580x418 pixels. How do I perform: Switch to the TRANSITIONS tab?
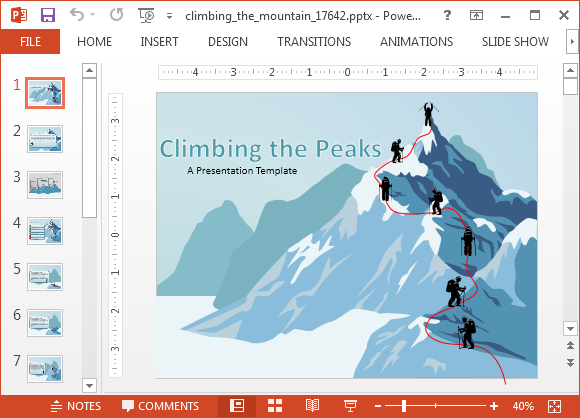(x=314, y=41)
